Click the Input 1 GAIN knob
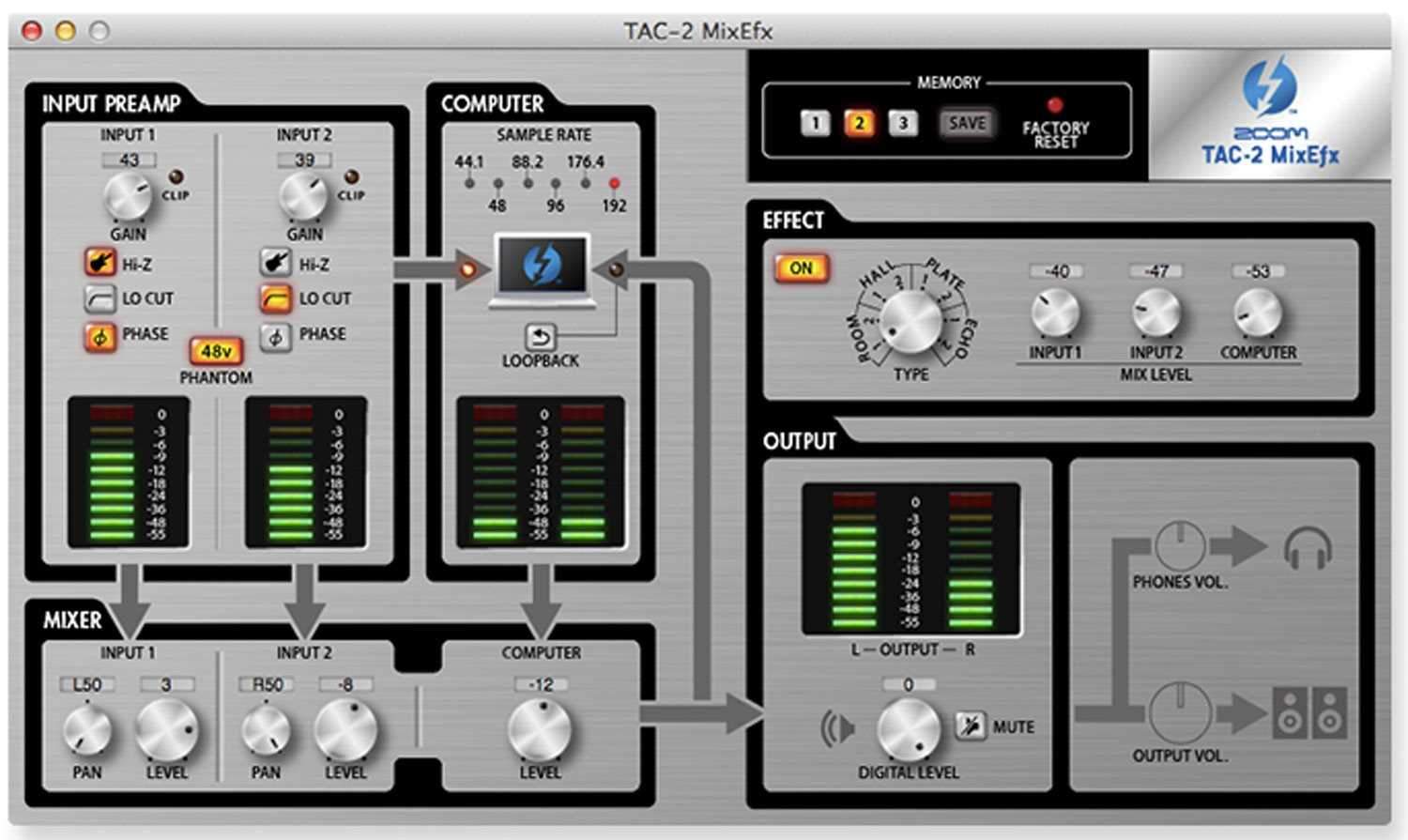Viewport: 1408px width, 840px height. click(127, 196)
